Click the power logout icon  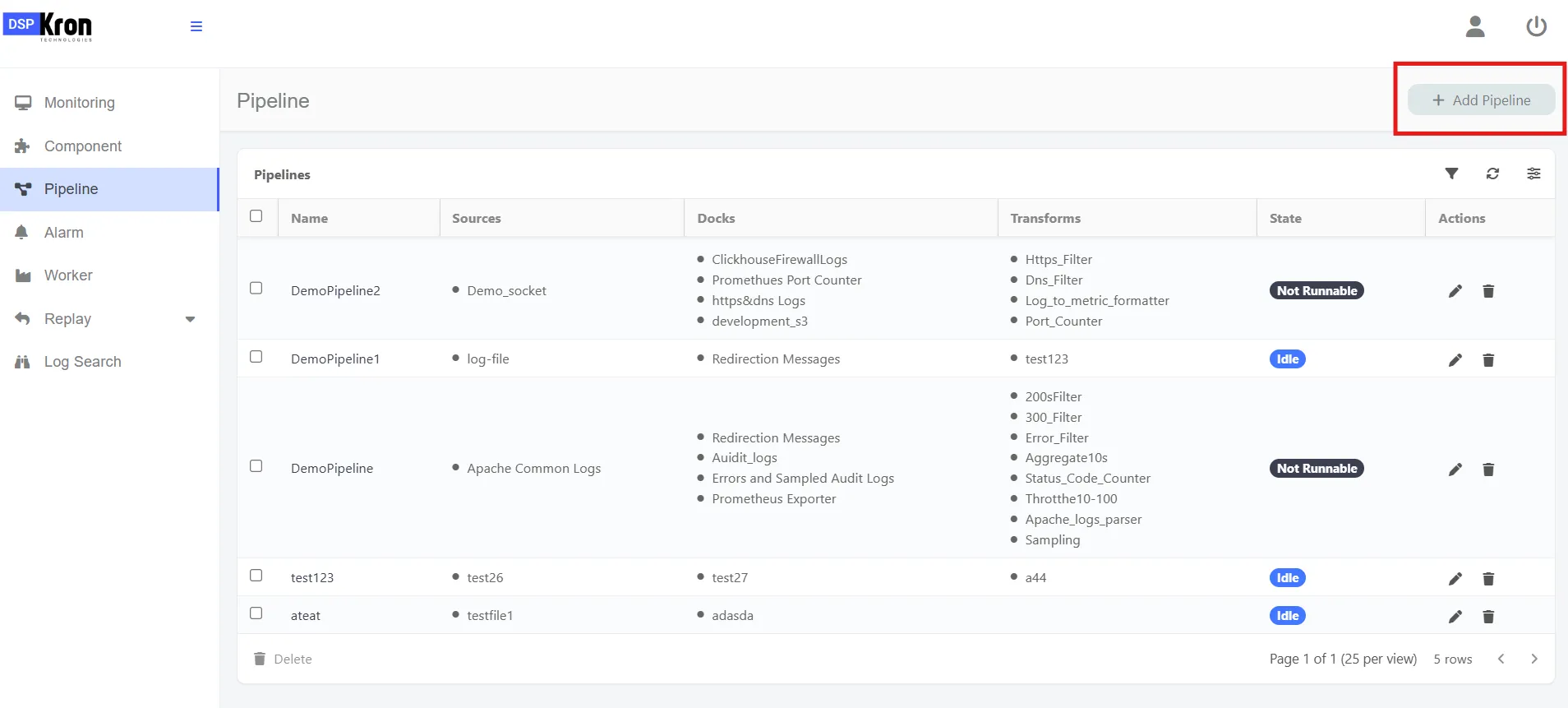[1536, 27]
